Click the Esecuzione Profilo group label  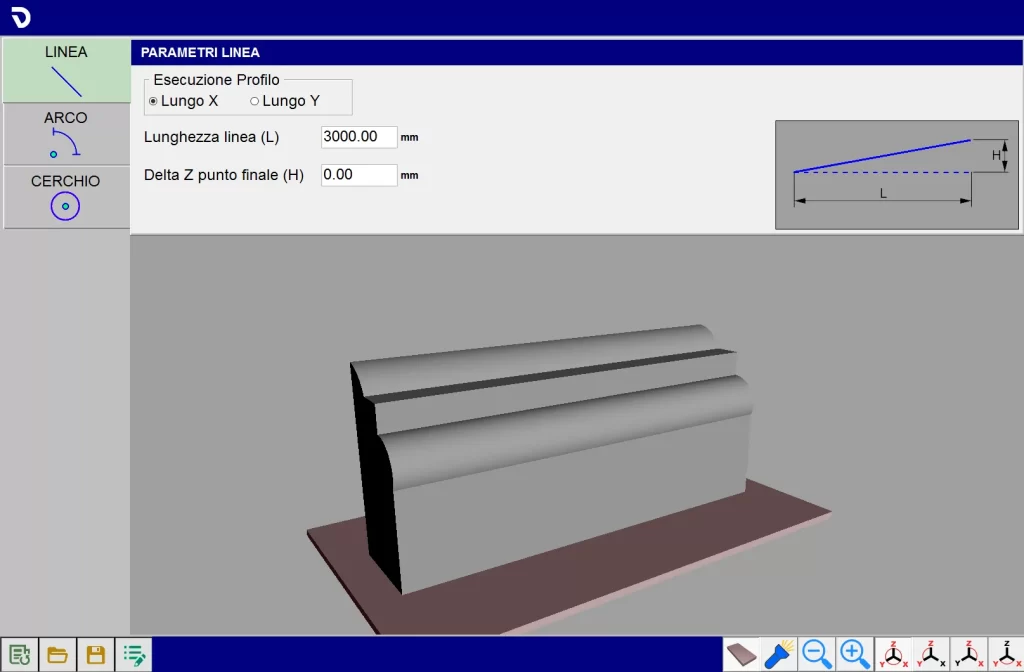point(216,80)
